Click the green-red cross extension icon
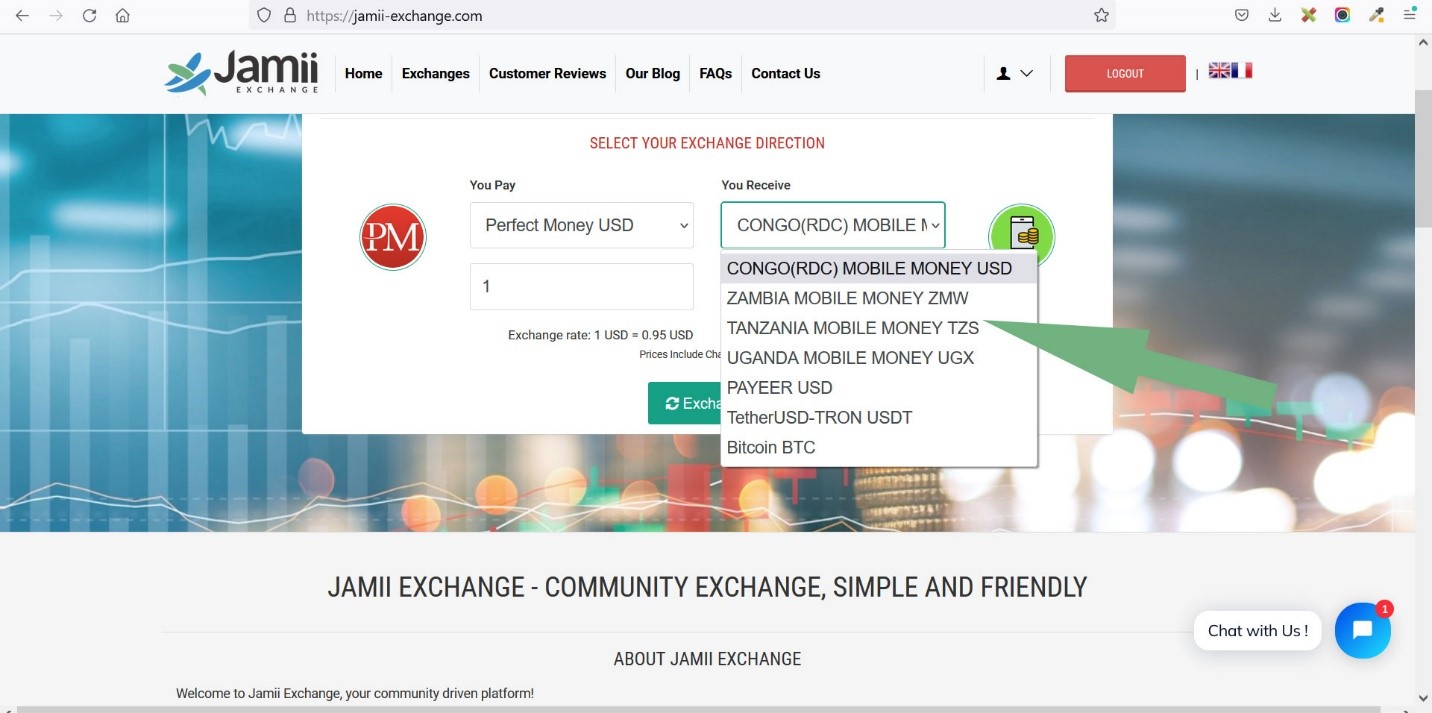 (x=1308, y=16)
